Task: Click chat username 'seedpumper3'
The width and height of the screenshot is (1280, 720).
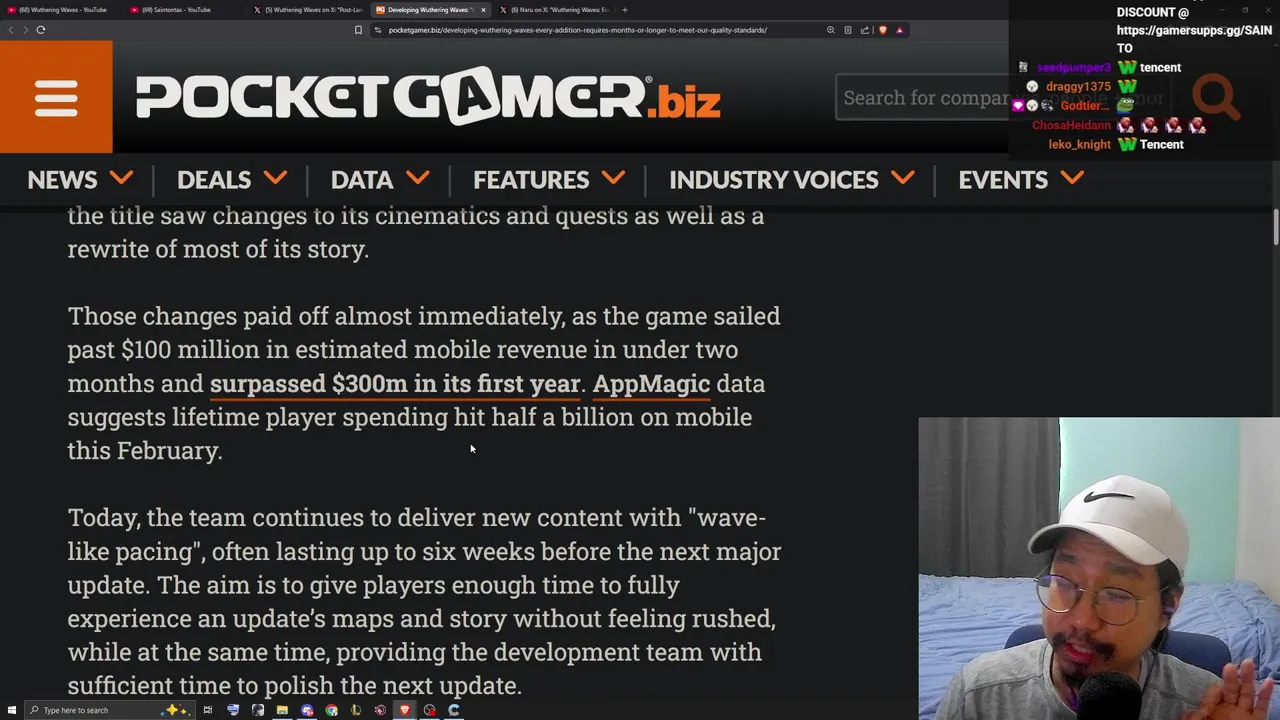Action: (x=1073, y=68)
